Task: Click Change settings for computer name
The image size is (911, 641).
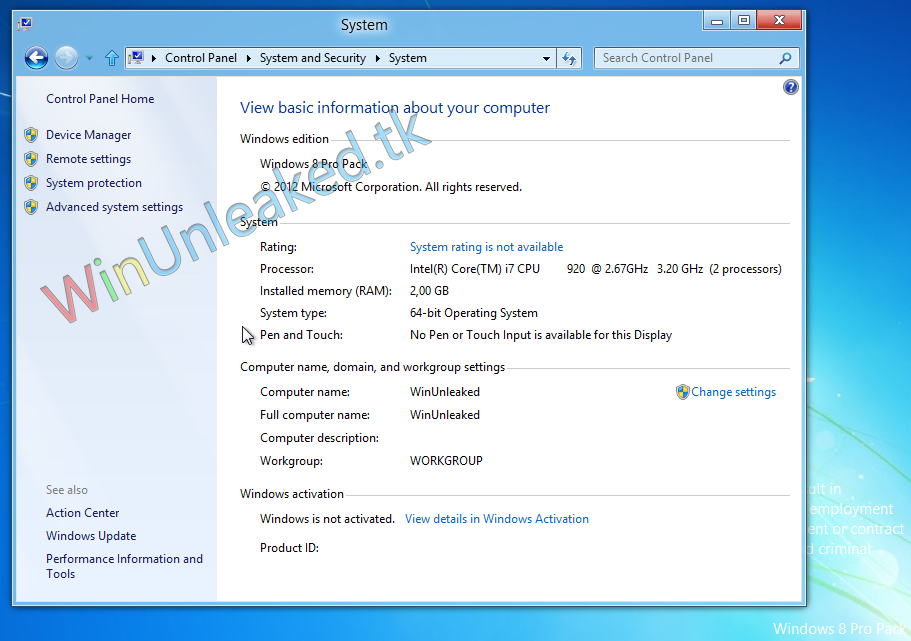Action: tap(733, 392)
